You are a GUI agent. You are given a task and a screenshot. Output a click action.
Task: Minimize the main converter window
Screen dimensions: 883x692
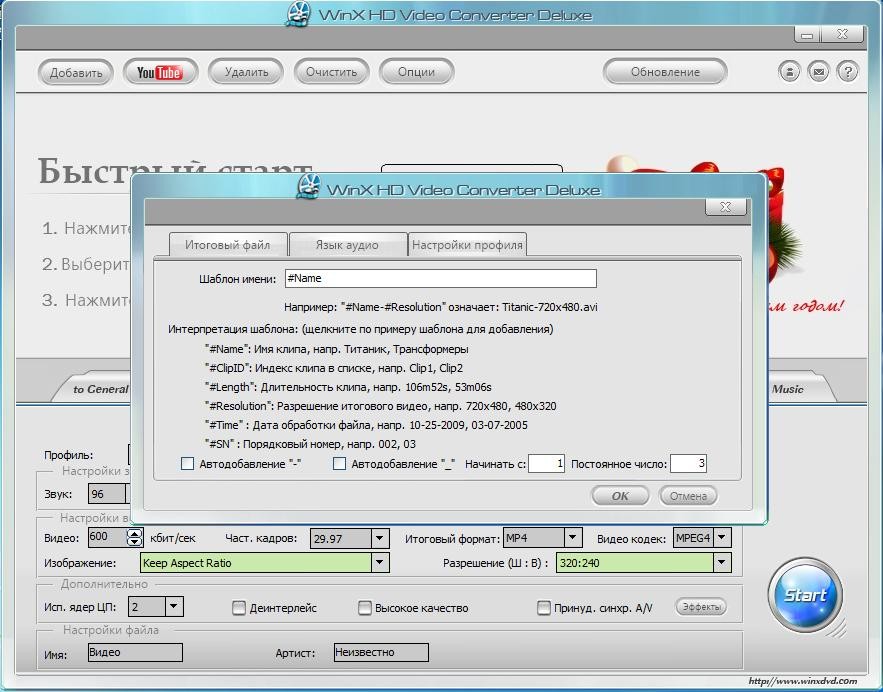[807, 35]
